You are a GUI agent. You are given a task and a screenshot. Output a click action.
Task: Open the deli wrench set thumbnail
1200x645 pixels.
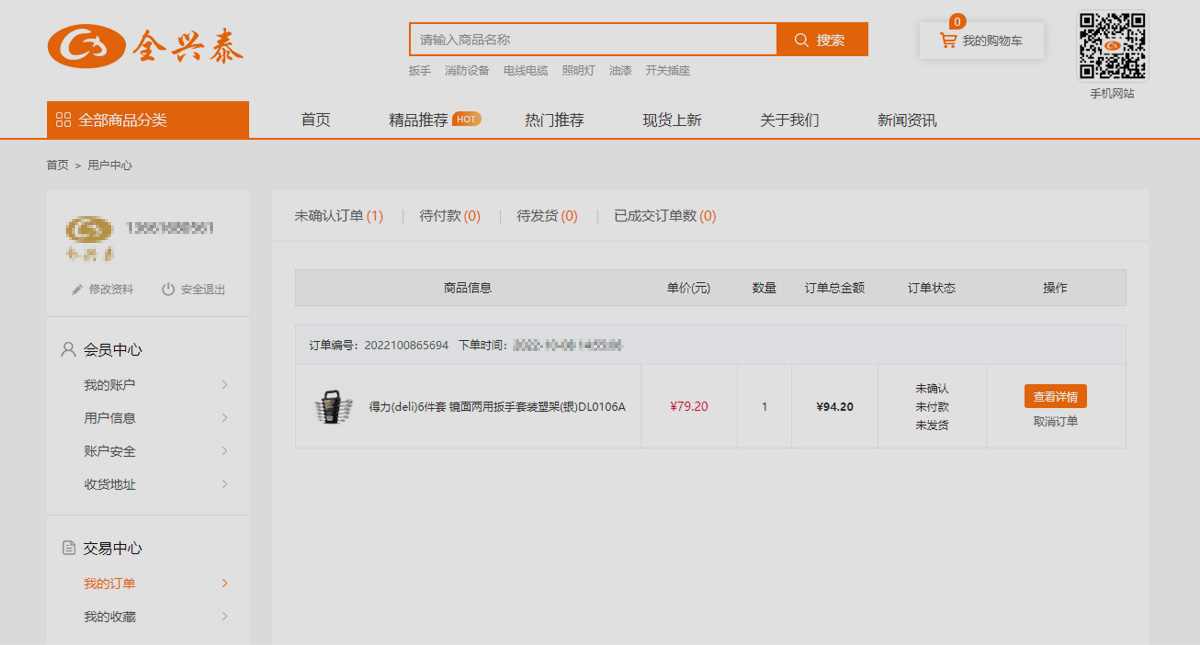(x=333, y=407)
